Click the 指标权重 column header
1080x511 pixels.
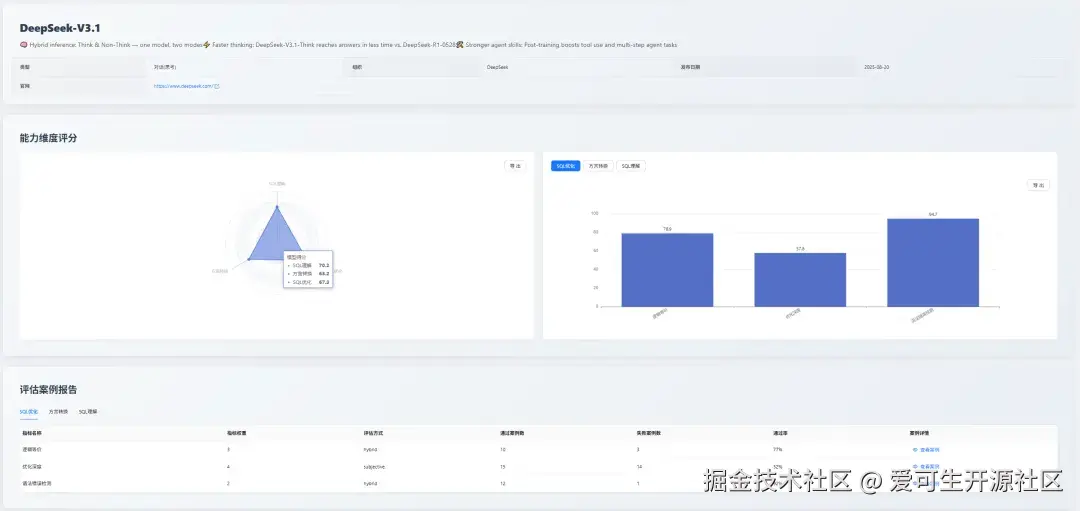(x=236, y=433)
